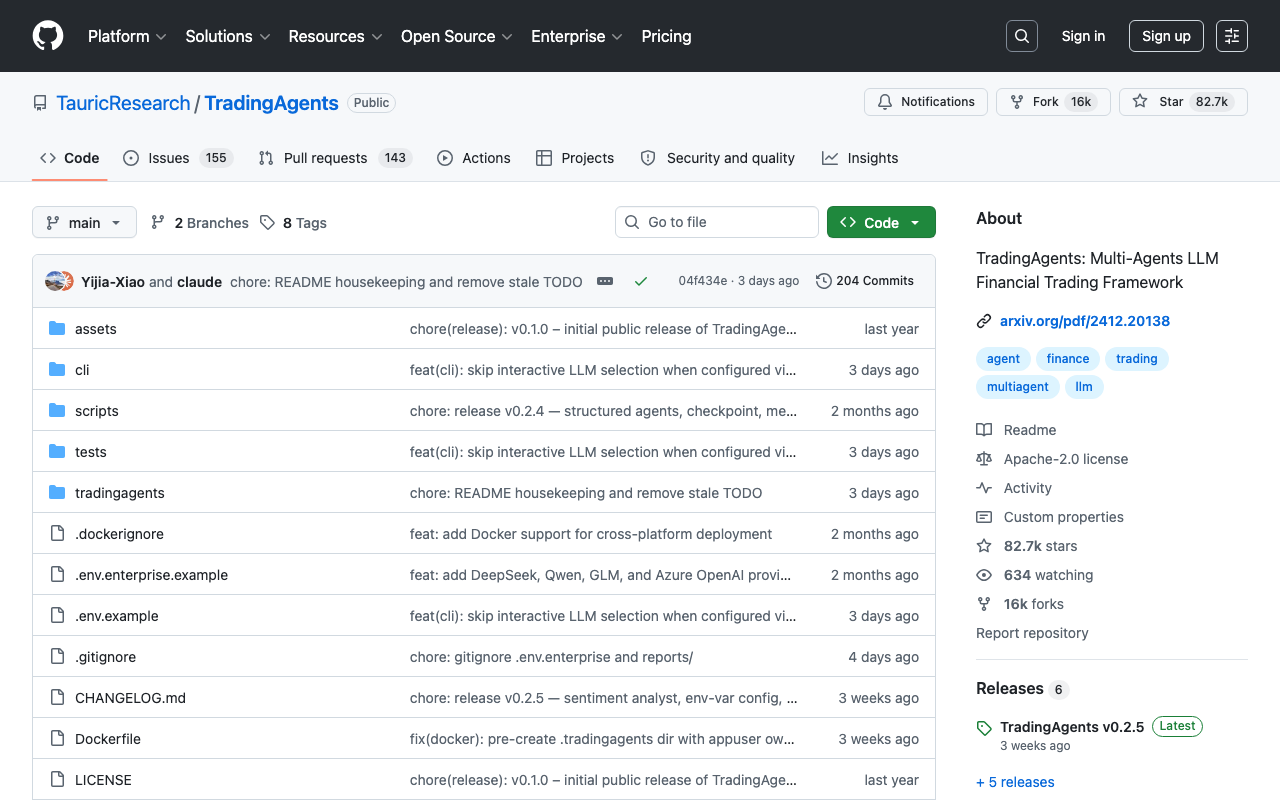
Task: Expand the Platform menu
Action: pyautogui.click(x=125, y=36)
